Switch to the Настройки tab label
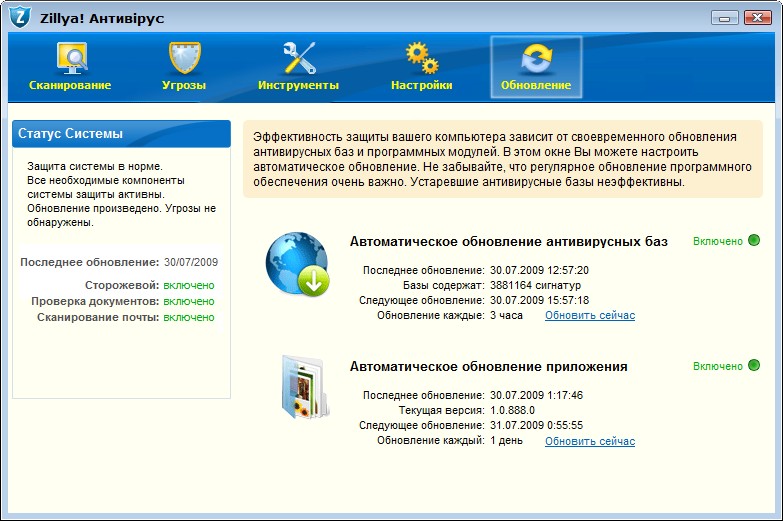This screenshot has width=783, height=521. pos(421,85)
